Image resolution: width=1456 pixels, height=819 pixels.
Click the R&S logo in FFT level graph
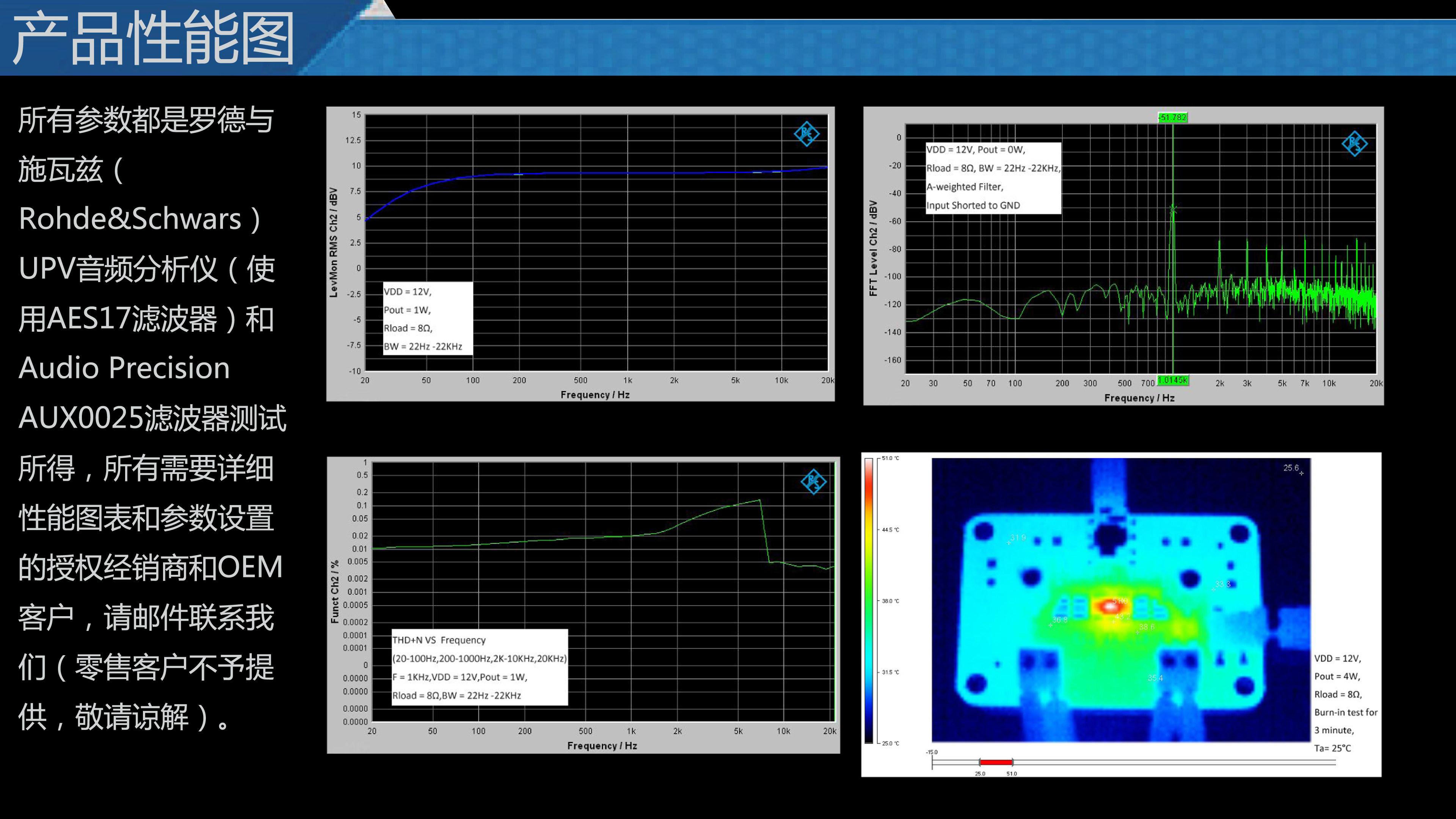(1354, 144)
